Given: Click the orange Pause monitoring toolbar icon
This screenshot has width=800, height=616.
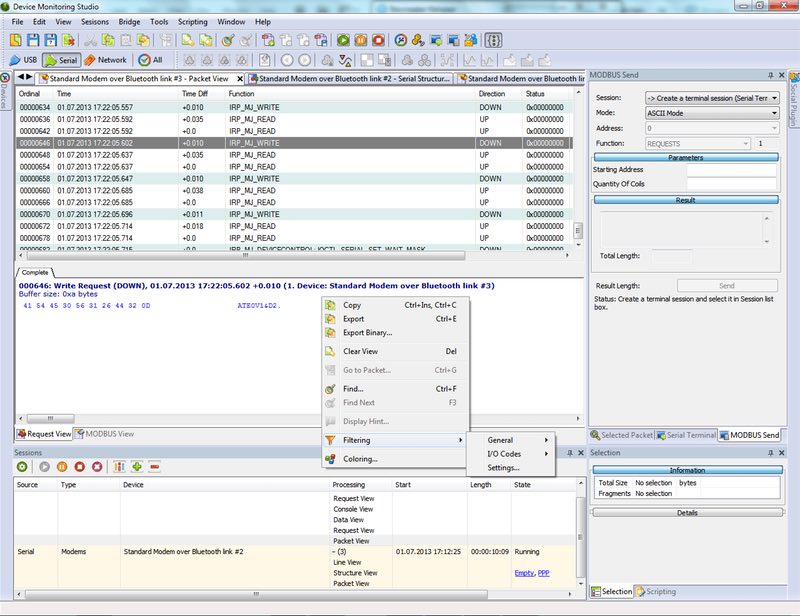Looking at the screenshot, I should click(x=361, y=40).
